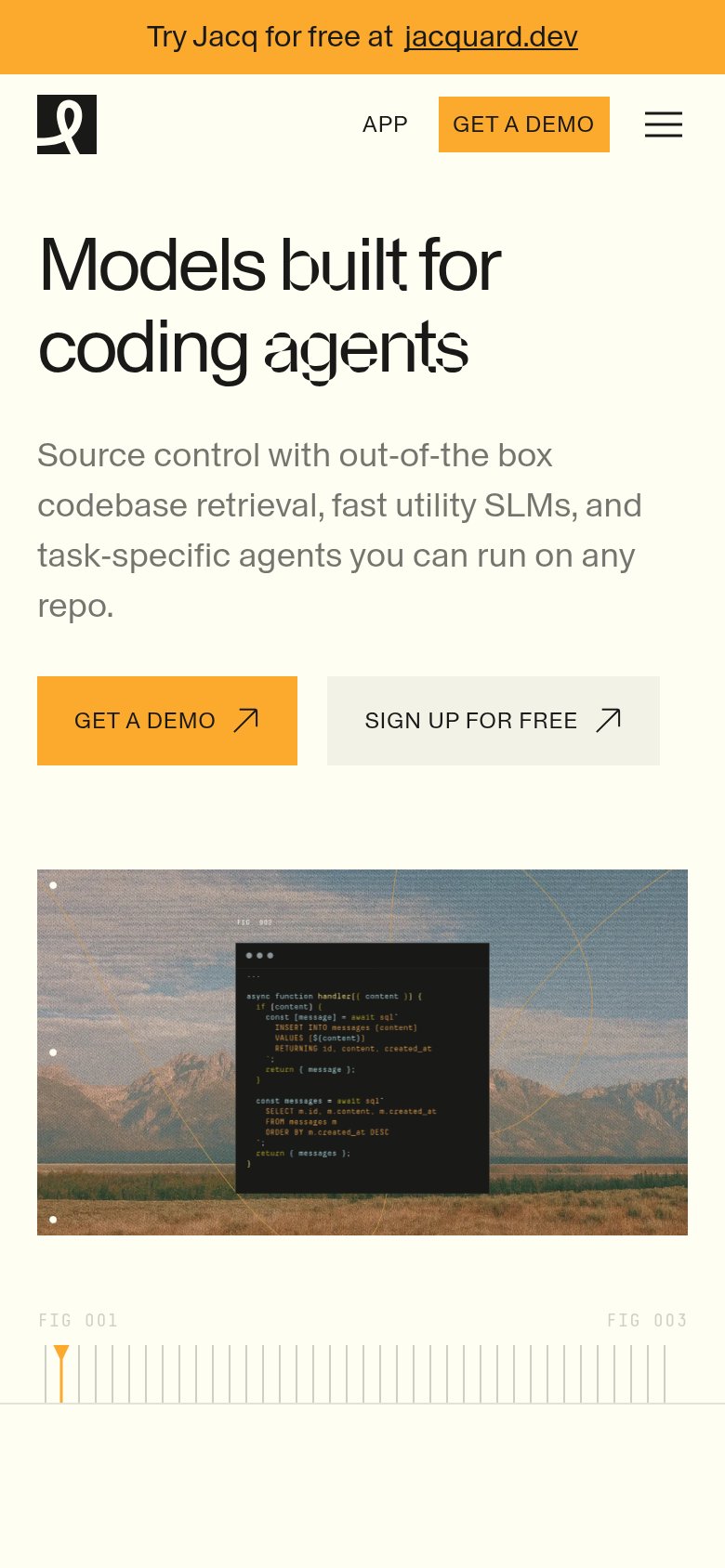Click the hero GET A DEMO button
This screenshot has height=1568, width=725.
(x=167, y=721)
